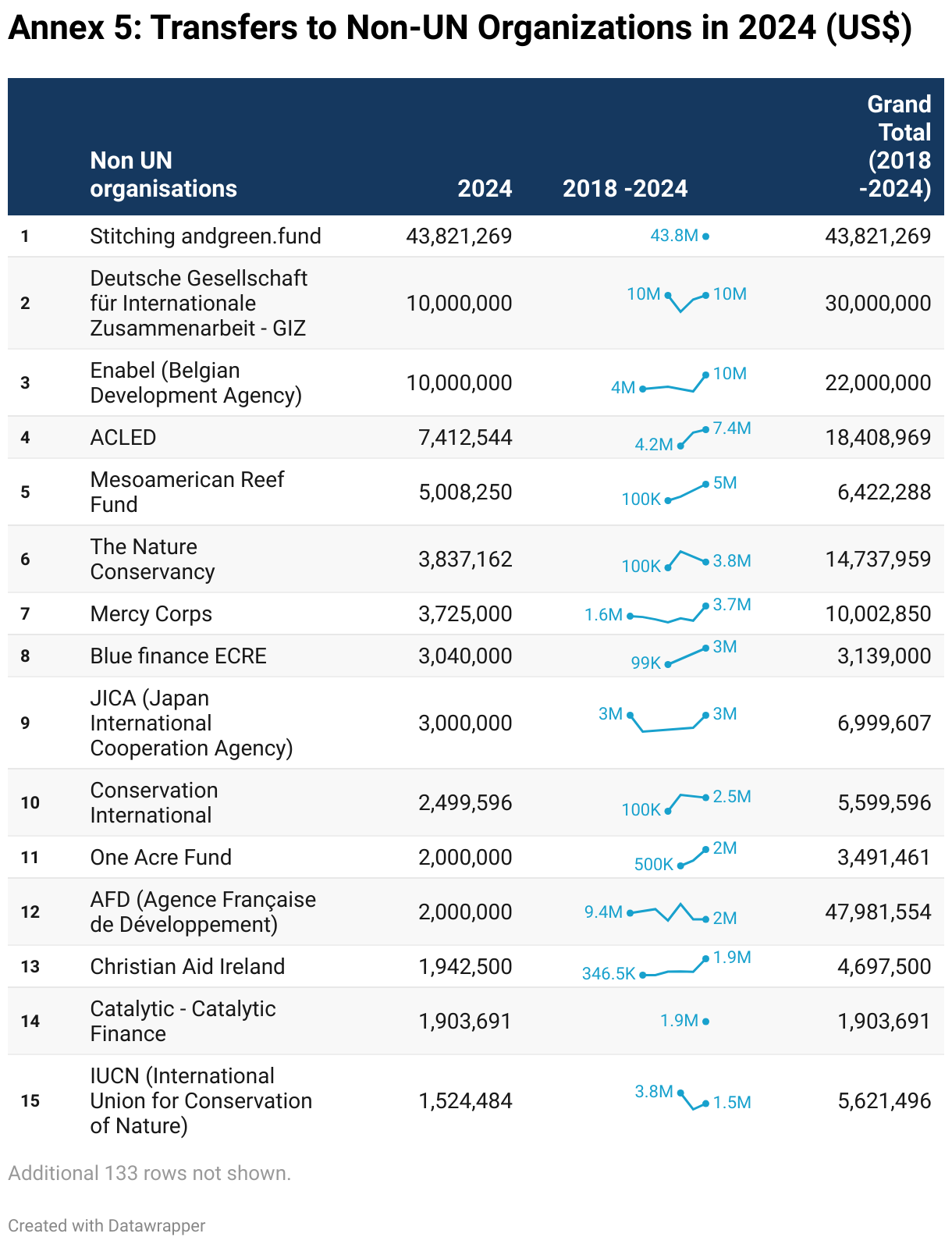The image size is (952, 1244).
Task: Click the 5,008,250 value for 2024
Action: 465,492
